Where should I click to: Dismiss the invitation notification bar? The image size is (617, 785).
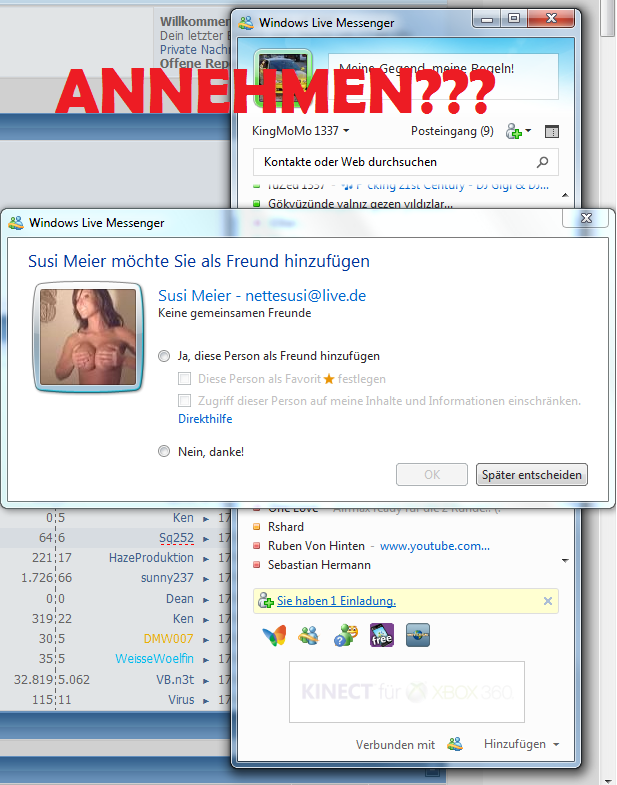[547, 601]
